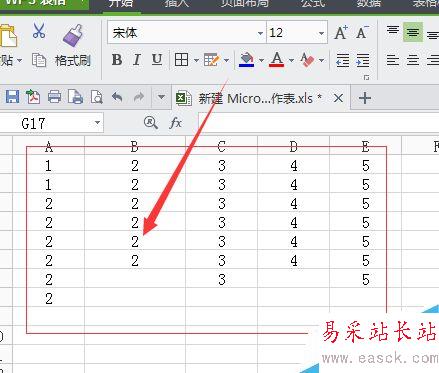Apply cell borders icon
Viewport: 439px width, 373px height.
pyautogui.click(x=181, y=60)
